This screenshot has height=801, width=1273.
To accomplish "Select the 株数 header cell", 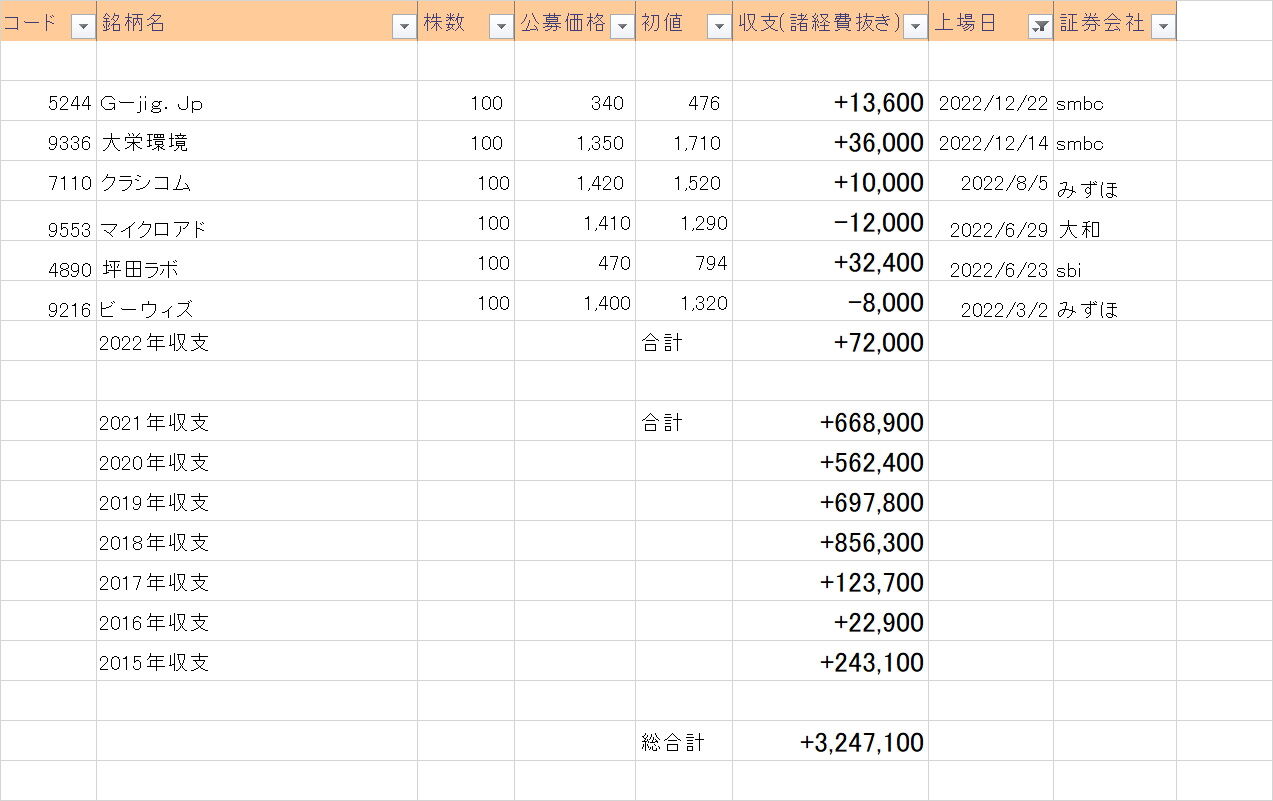I will (x=466, y=20).
